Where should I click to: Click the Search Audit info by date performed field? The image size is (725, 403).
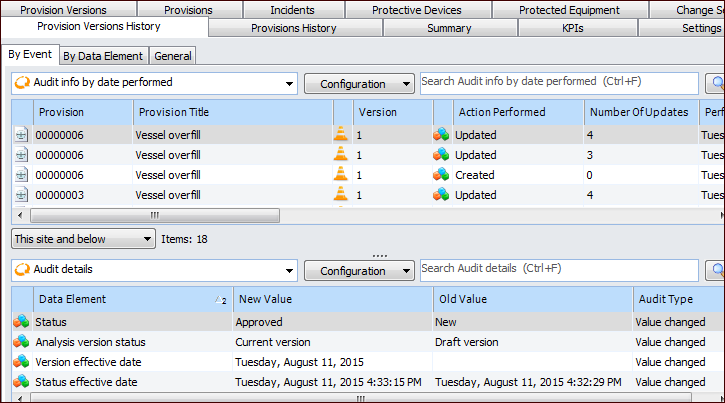pos(558,81)
